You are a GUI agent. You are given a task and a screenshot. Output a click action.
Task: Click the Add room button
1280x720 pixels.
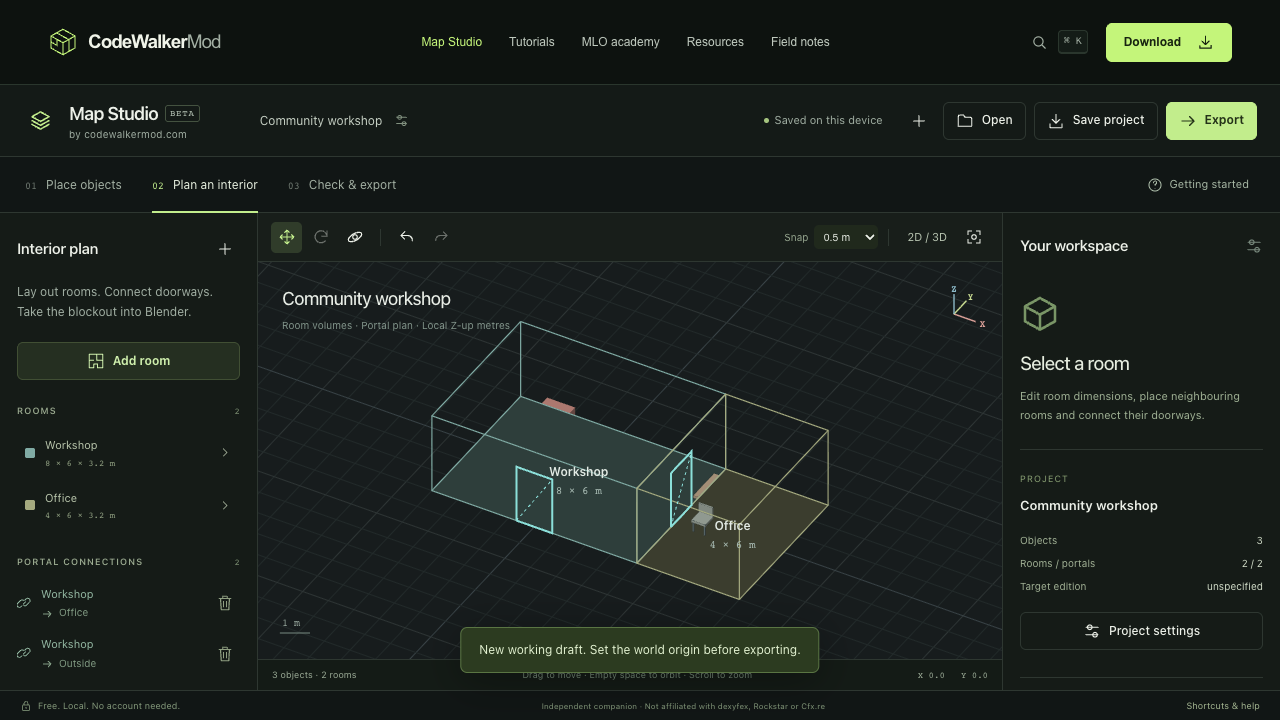tap(128, 361)
